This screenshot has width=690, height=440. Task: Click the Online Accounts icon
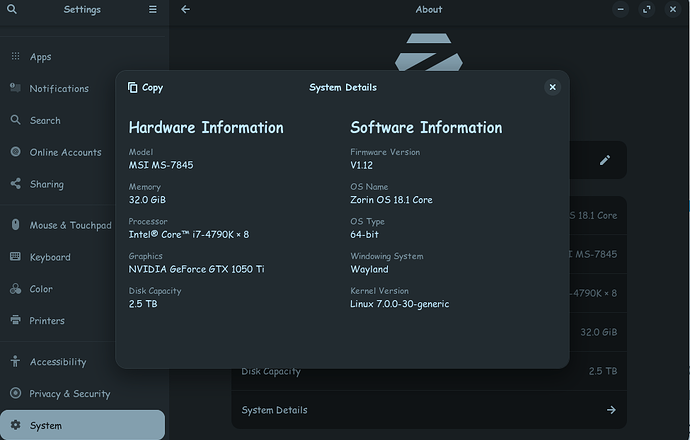tap(15, 152)
